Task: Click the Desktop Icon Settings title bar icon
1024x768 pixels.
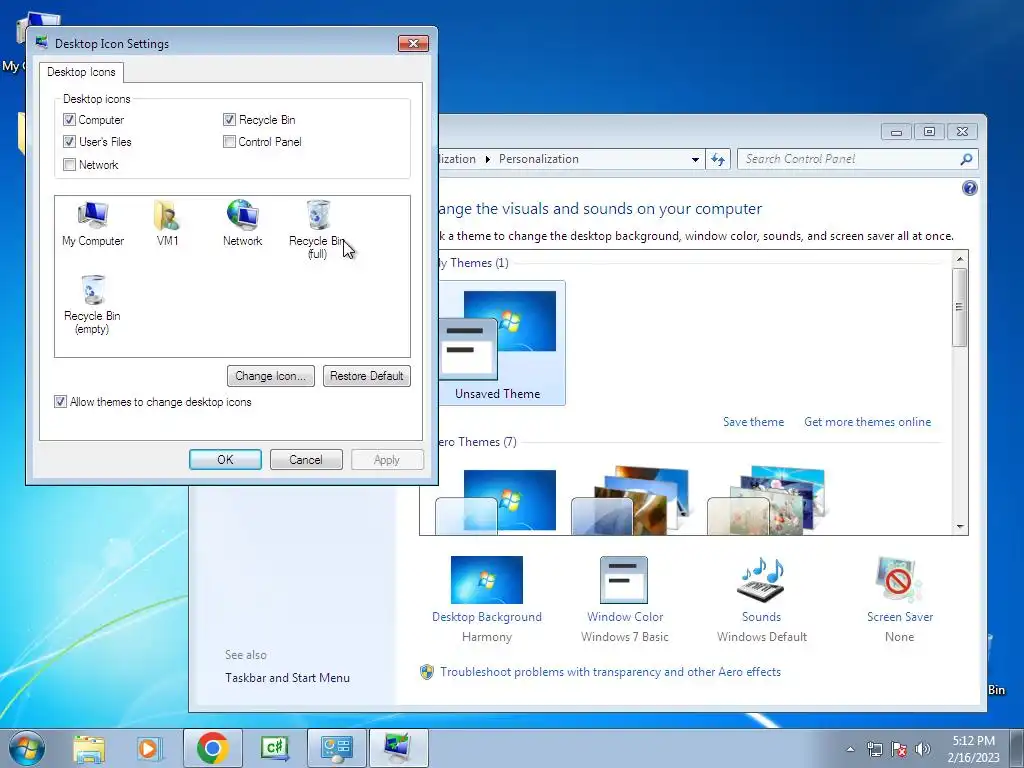Action: click(42, 43)
